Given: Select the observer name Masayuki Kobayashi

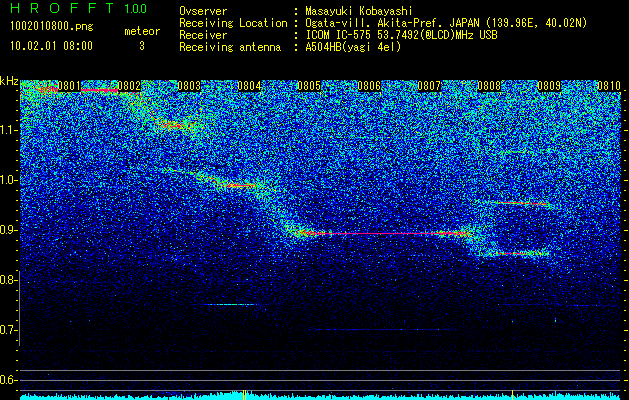Looking at the screenshot, I should click(359, 11).
